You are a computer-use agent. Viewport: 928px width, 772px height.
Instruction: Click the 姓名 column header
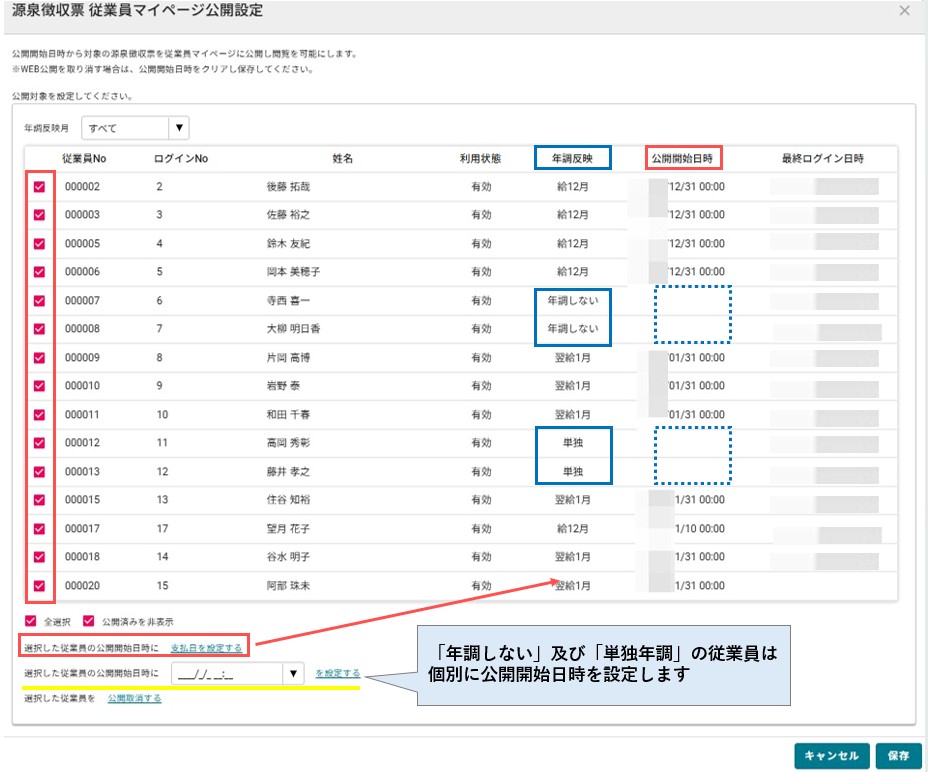click(343, 159)
